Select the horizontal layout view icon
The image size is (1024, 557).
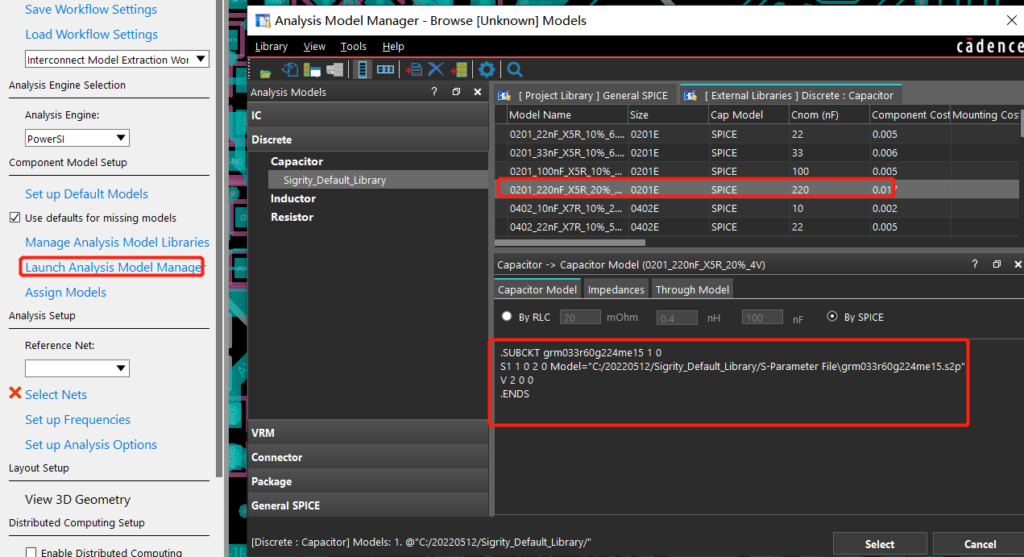tap(385, 69)
